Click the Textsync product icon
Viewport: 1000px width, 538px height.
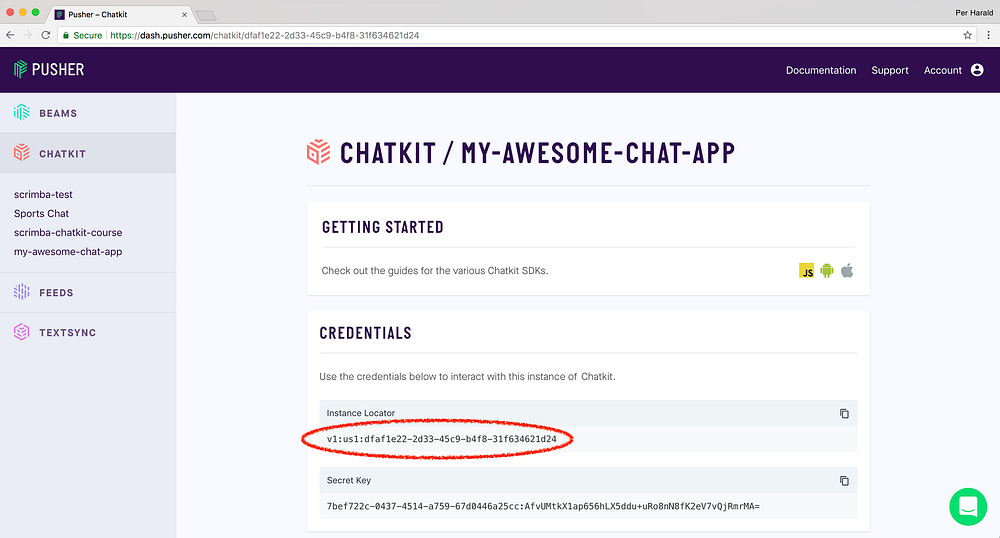click(x=22, y=332)
